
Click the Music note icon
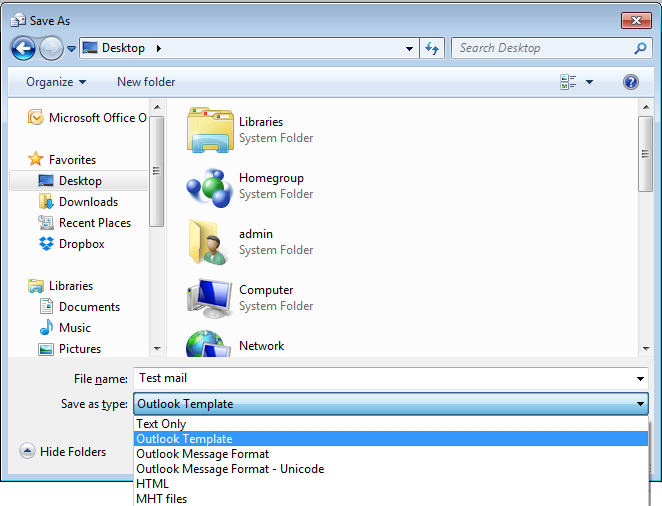(x=46, y=327)
